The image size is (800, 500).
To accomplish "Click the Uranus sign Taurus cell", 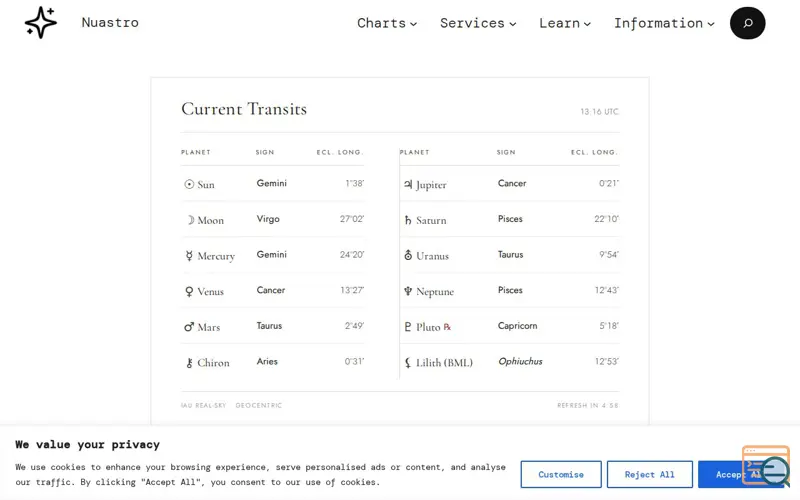I will [x=510, y=255].
